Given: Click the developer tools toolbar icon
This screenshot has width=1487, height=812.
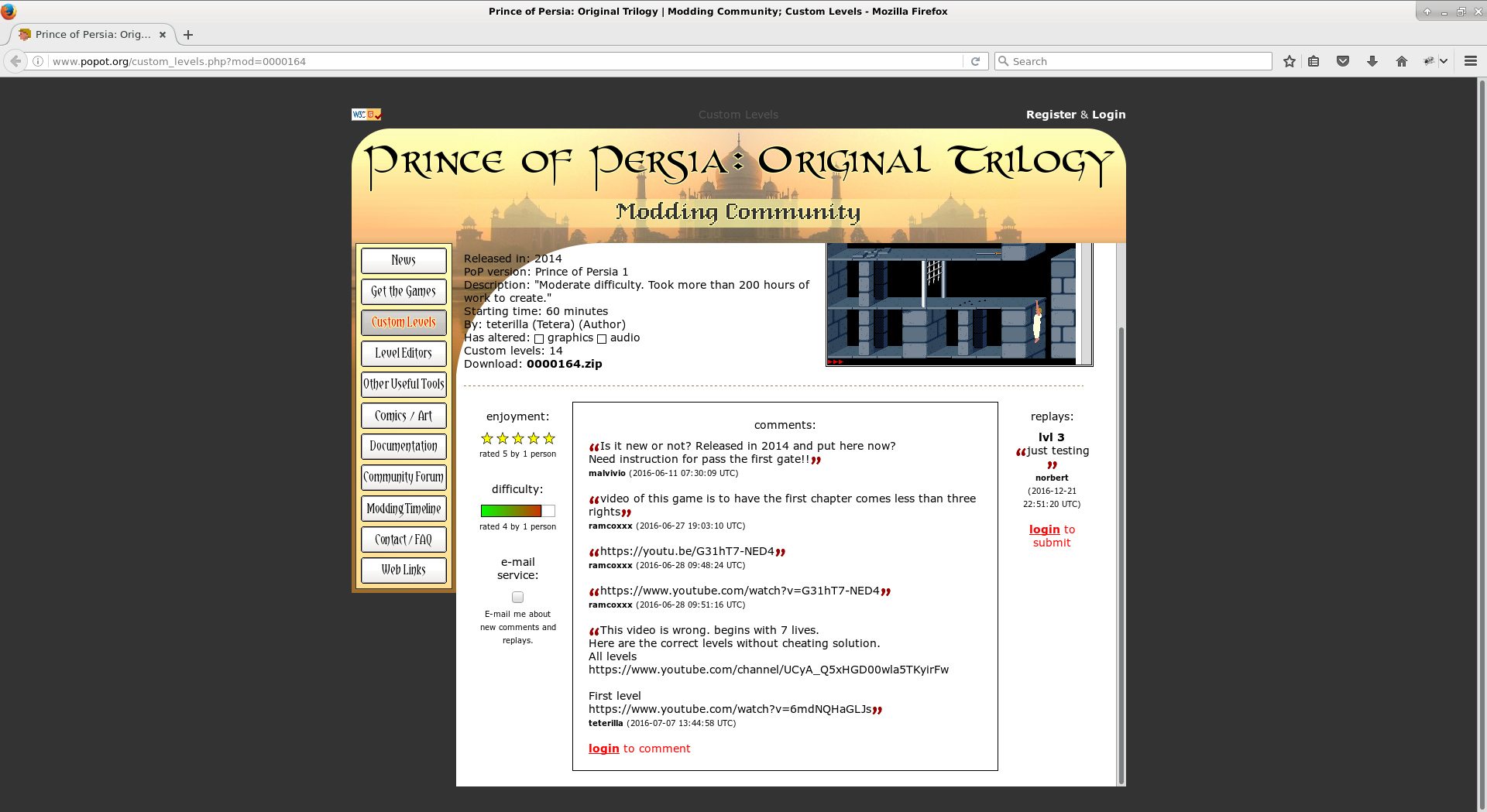Looking at the screenshot, I should click(x=1429, y=61).
